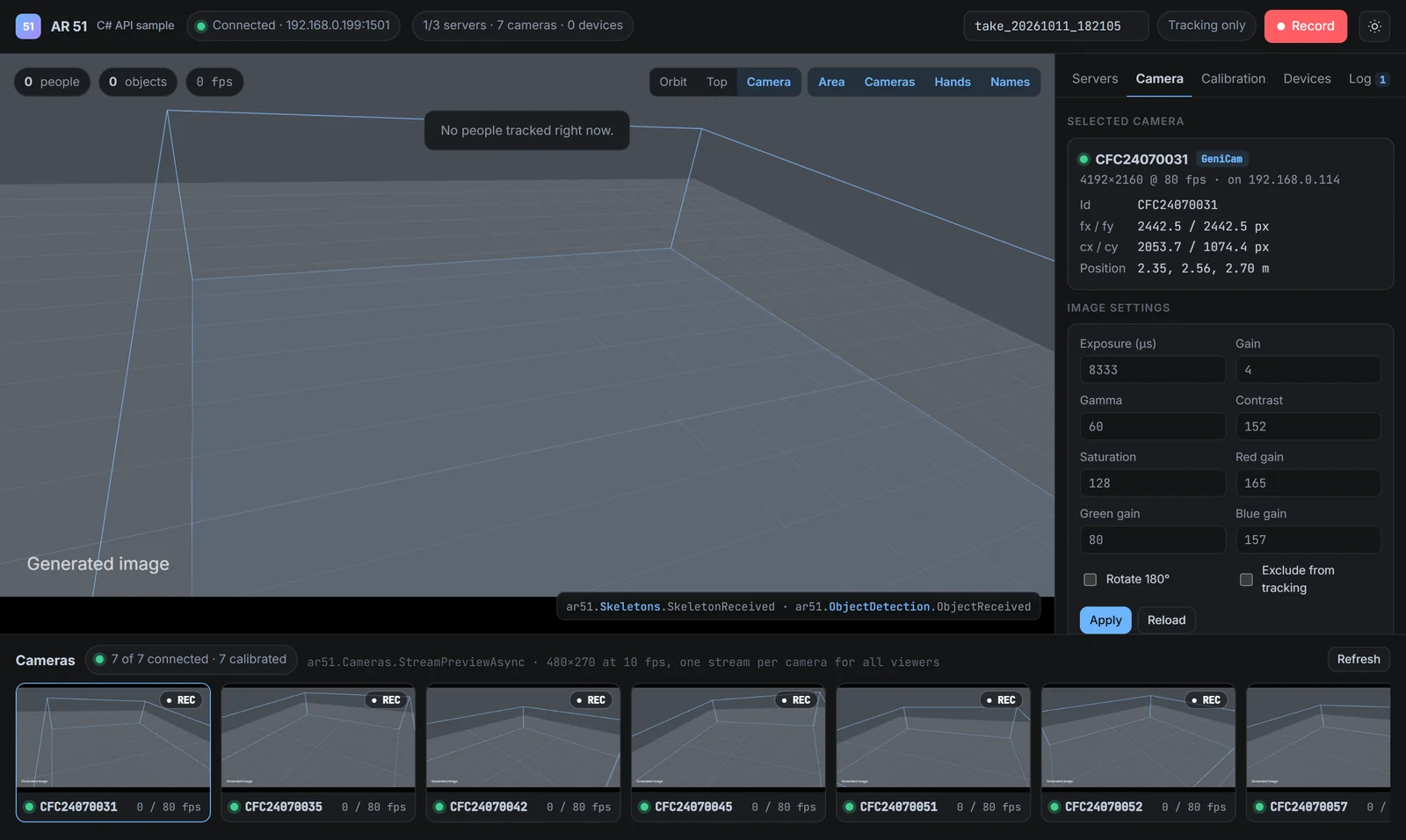The image size is (1406, 840).
Task: Click the 1/3 servers summary pill
Action: pyautogui.click(x=523, y=25)
